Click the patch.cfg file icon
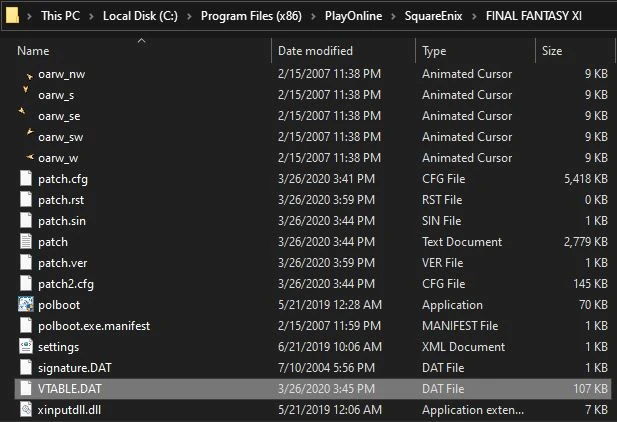617x422 pixels. [x=26, y=178]
